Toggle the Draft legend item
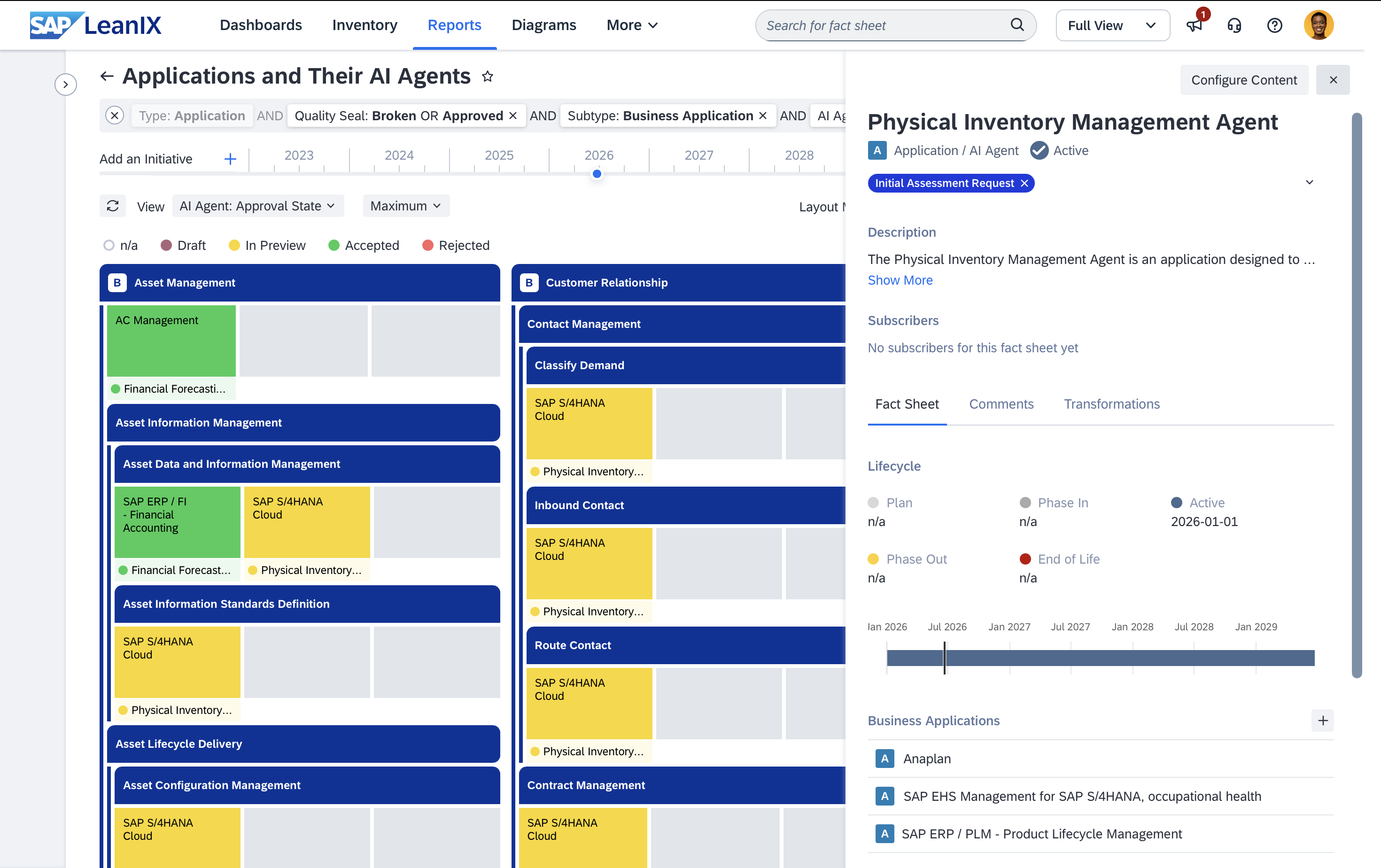This screenshot has height=868, width=1381. coord(183,245)
